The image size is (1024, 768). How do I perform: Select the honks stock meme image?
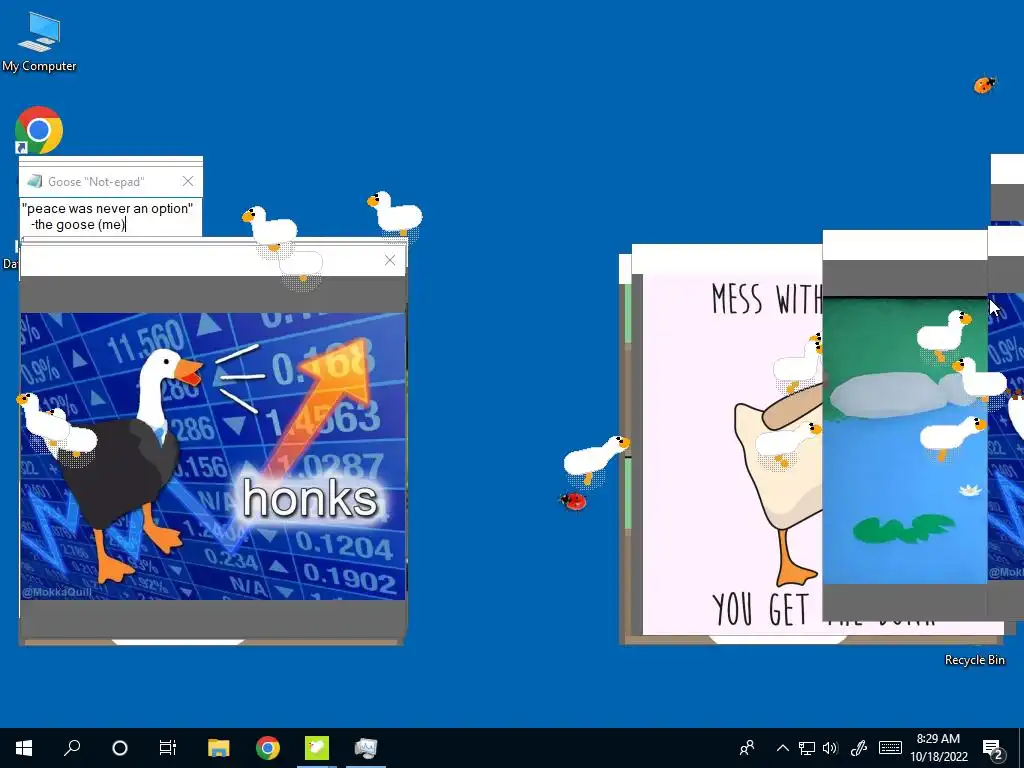point(213,456)
